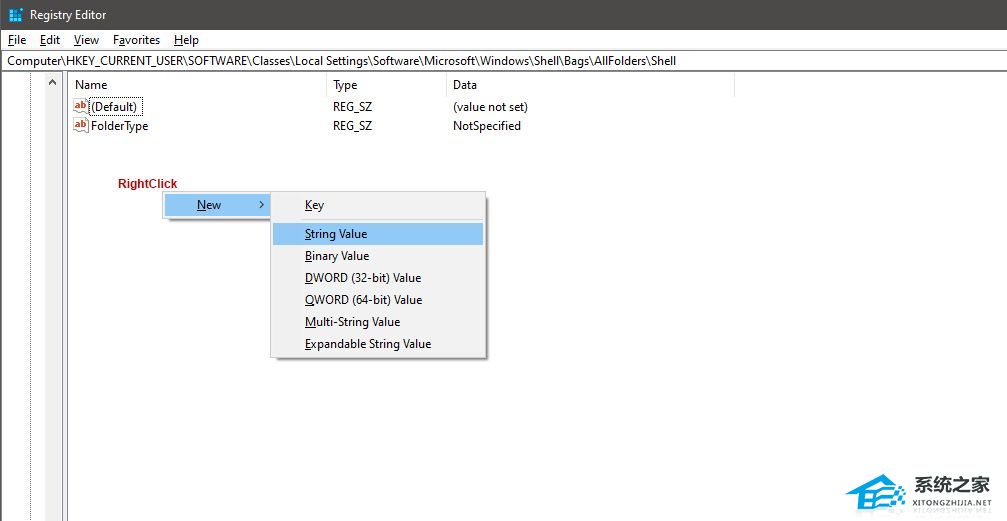Choose QWORD (64-bit) Value option
This screenshot has width=1007, height=521.
click(x=378, y=299)
